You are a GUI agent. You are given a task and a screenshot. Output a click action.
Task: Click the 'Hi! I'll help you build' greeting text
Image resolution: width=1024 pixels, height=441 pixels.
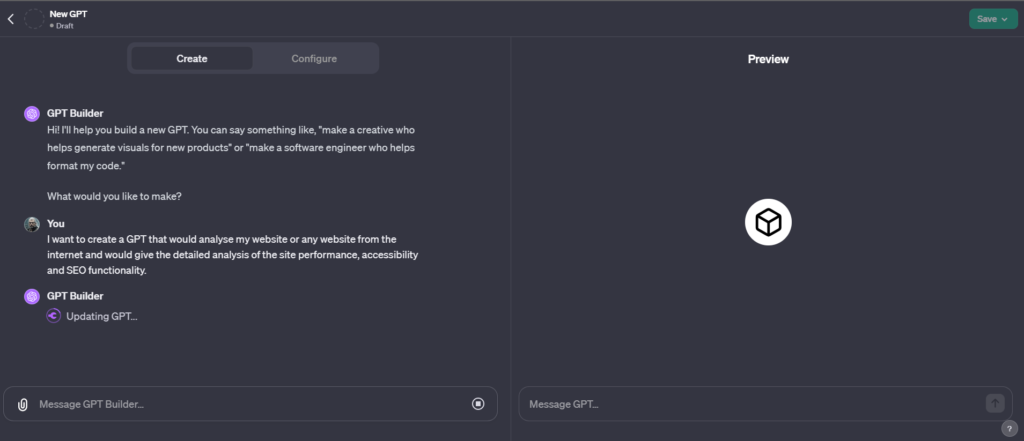[231, 148]
